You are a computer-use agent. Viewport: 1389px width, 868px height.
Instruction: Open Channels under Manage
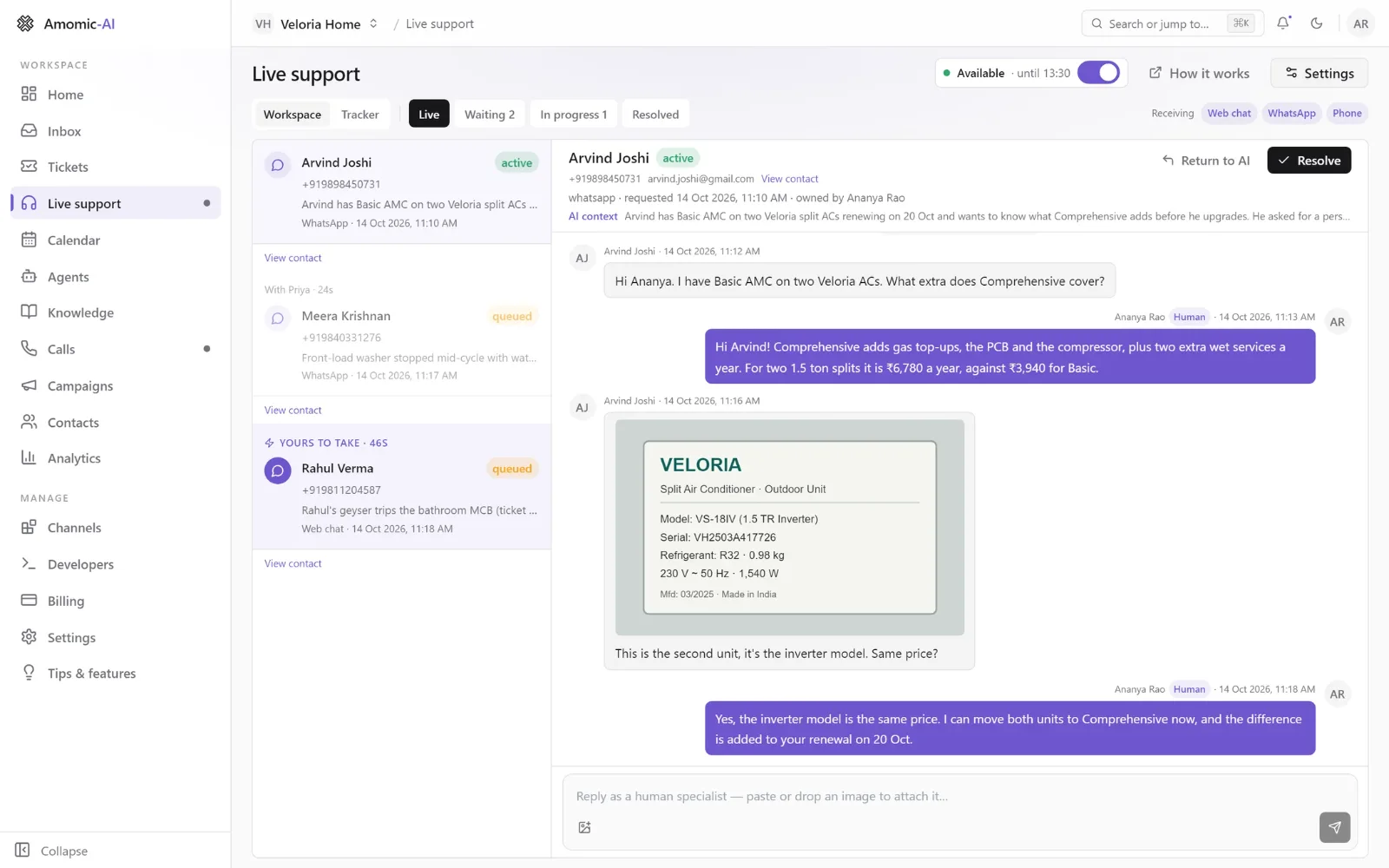(x=115, y=528)
